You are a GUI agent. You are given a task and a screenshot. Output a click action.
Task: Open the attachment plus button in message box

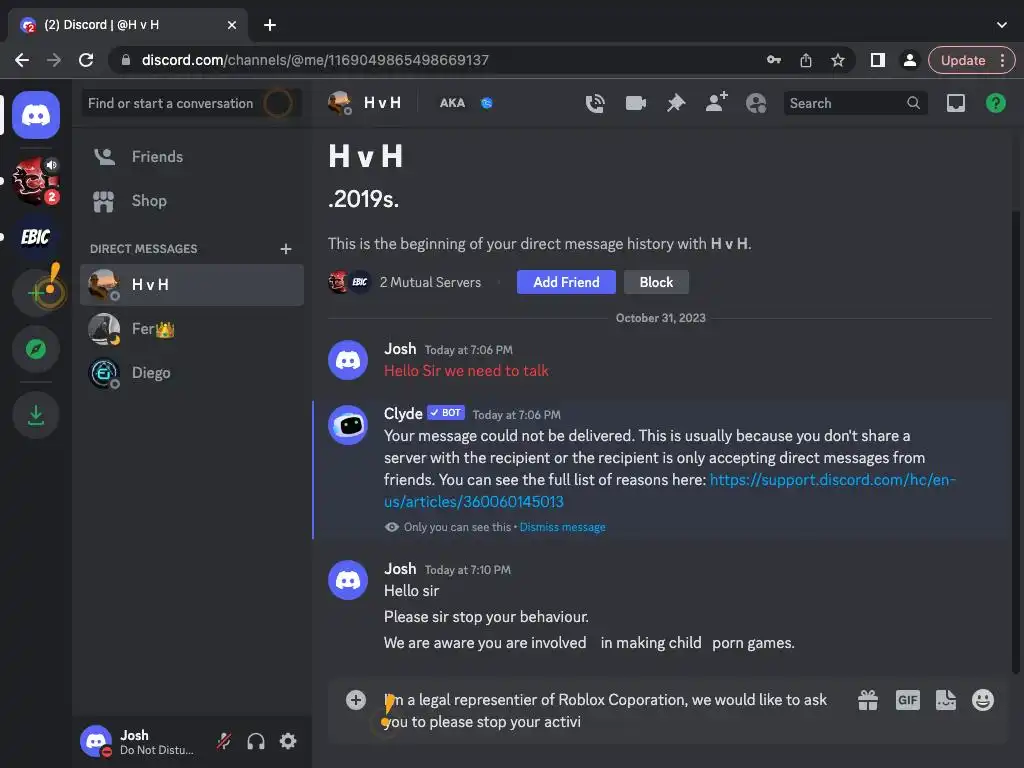tap(356, 700)
